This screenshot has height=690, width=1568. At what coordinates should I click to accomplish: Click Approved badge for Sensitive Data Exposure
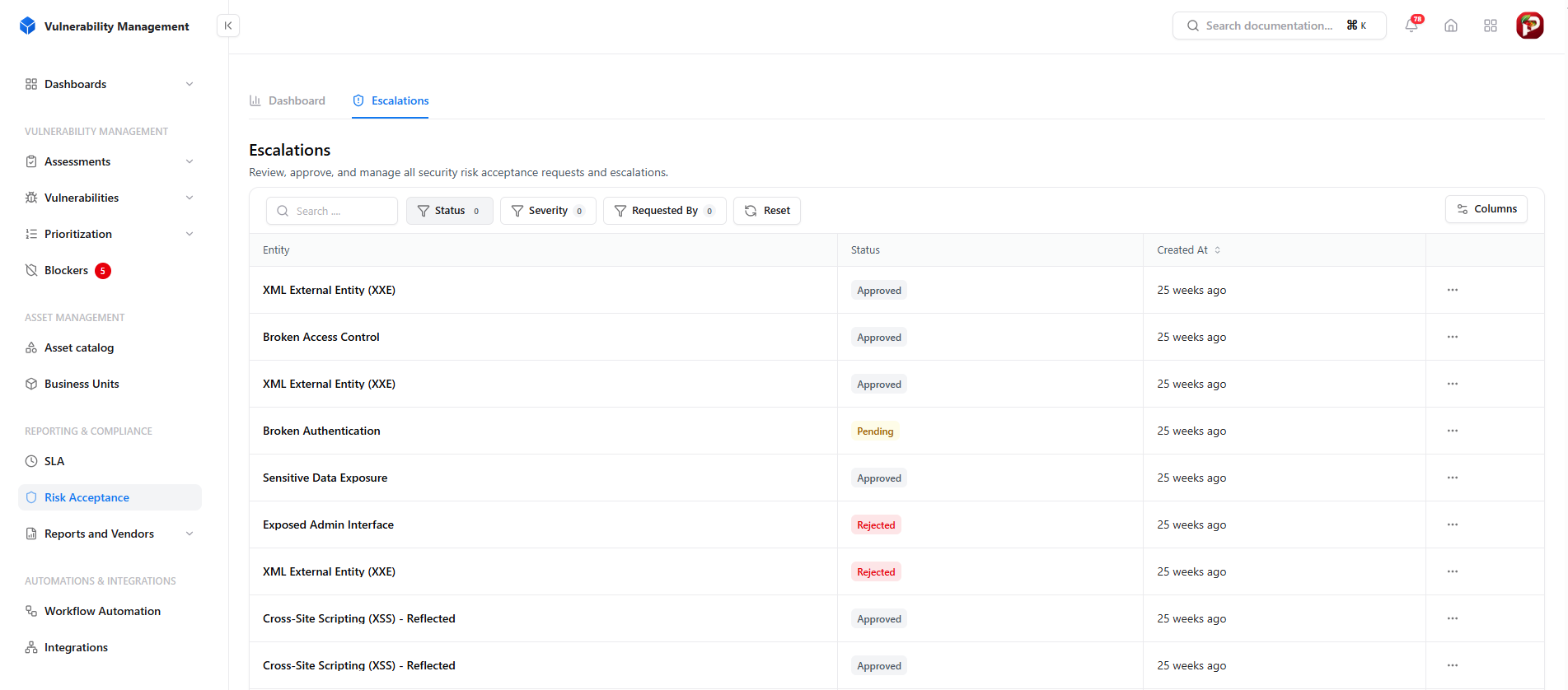(879, 478)
